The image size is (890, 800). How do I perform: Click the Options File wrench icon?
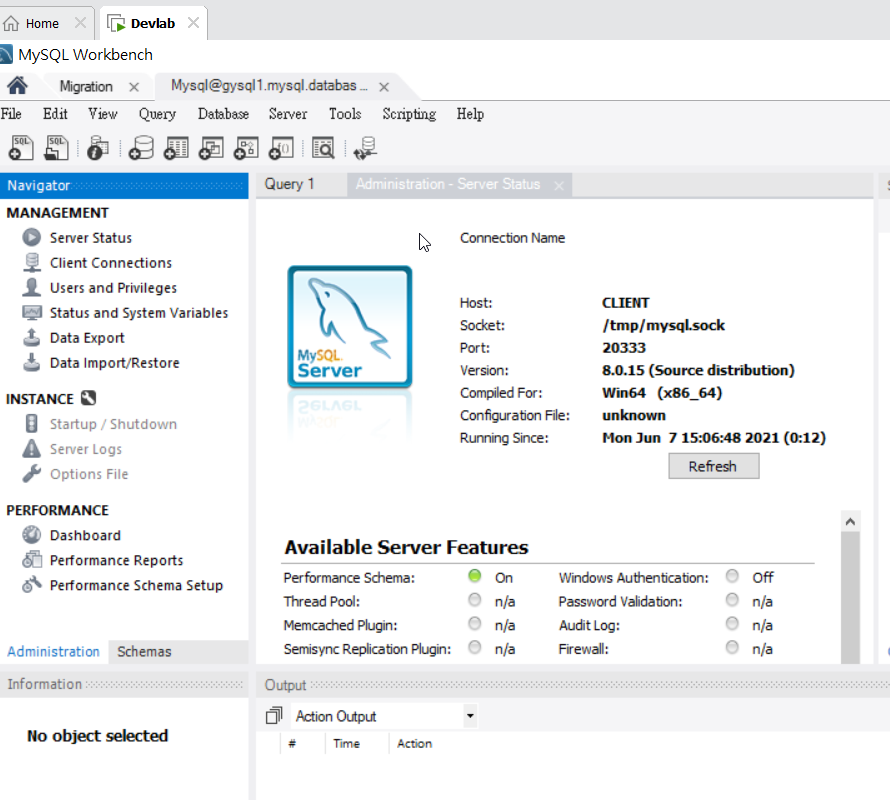(x=32, y=474)
